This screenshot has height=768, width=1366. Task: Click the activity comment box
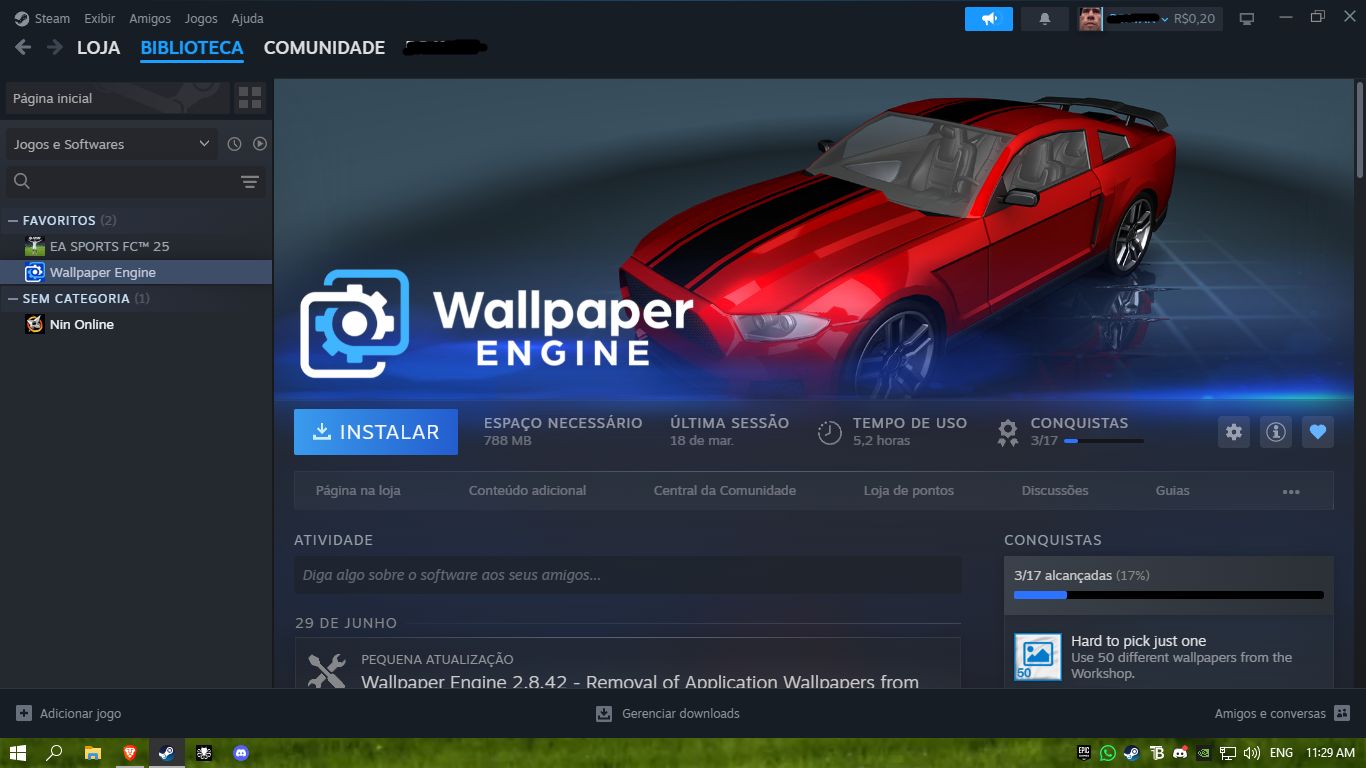click(628, 575)
